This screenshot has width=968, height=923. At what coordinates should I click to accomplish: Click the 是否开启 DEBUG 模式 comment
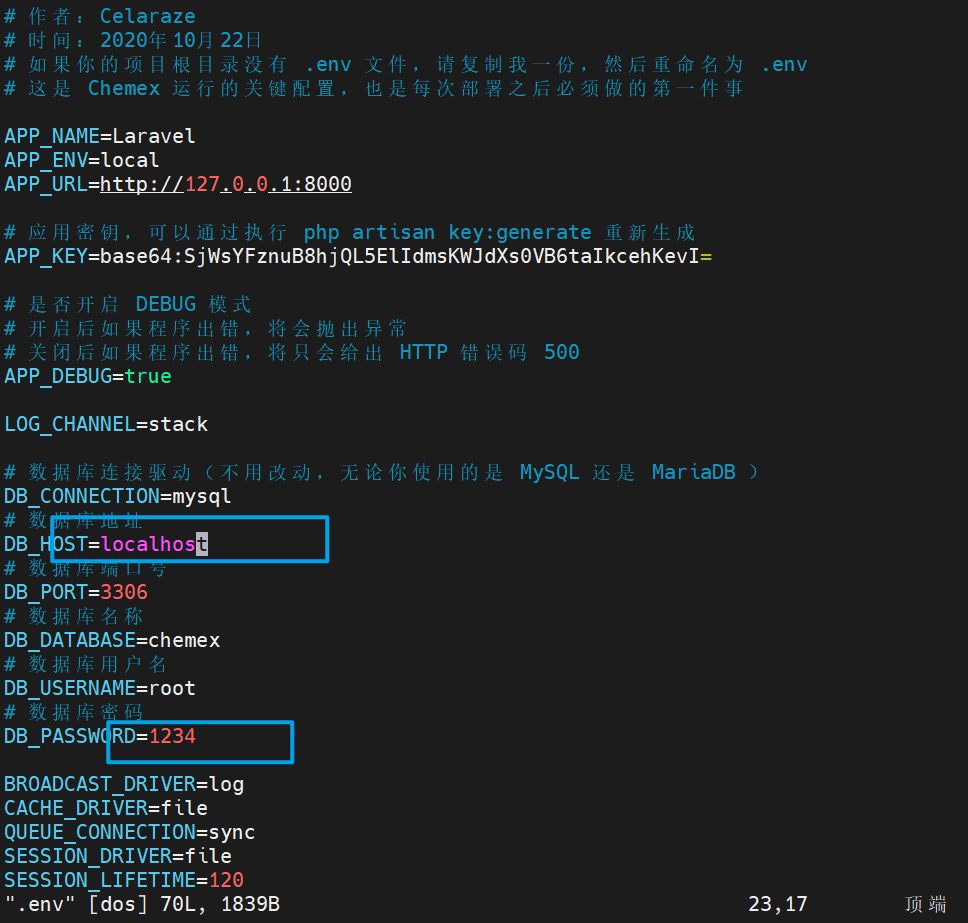pos(127,304)
